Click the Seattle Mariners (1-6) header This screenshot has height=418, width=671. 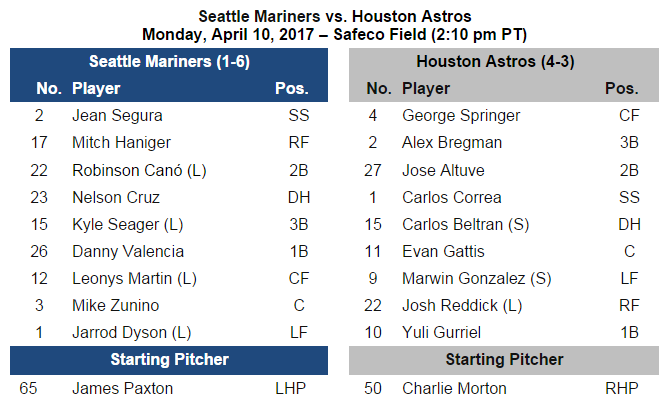click(x=169, y=62)
